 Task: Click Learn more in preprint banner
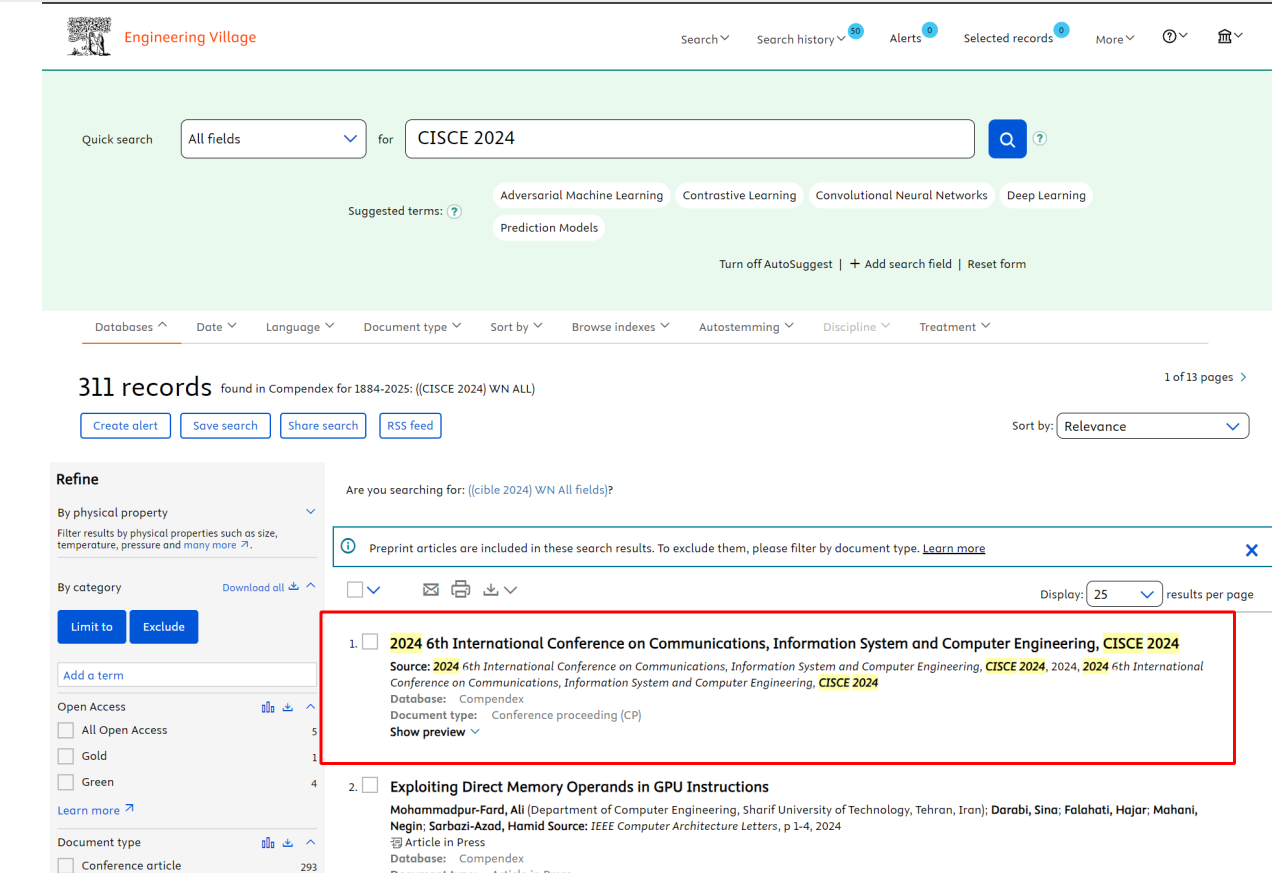point(954,549)
